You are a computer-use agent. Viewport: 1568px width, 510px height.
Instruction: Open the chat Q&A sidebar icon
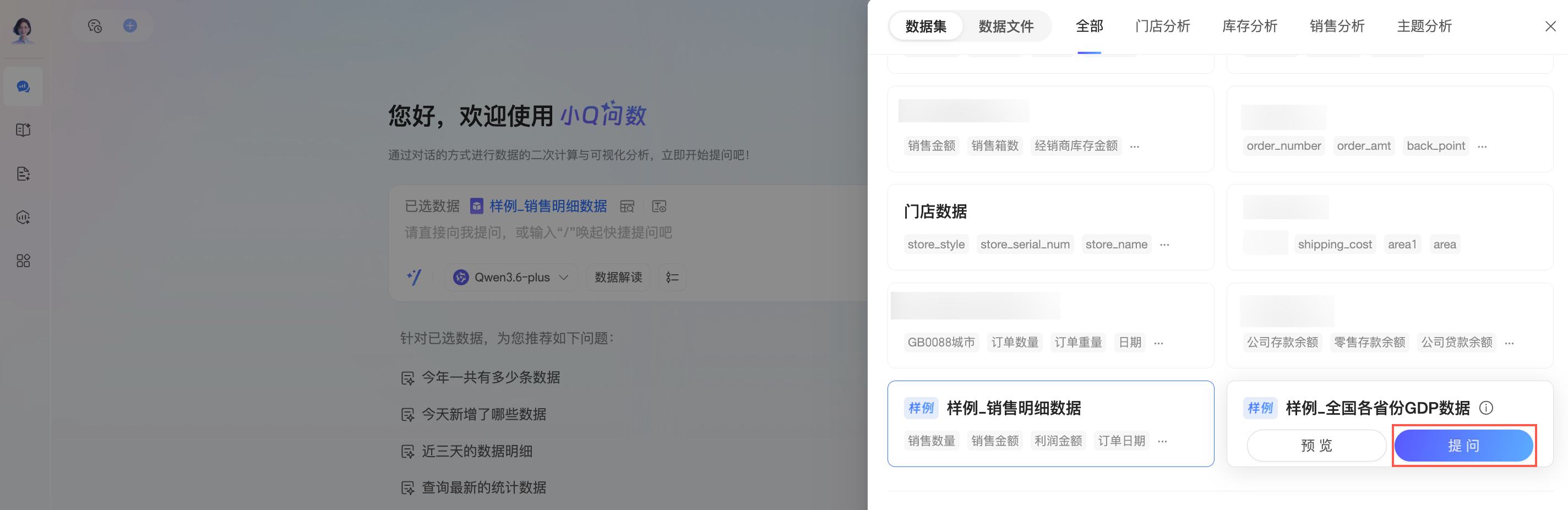tap(23, 86)
